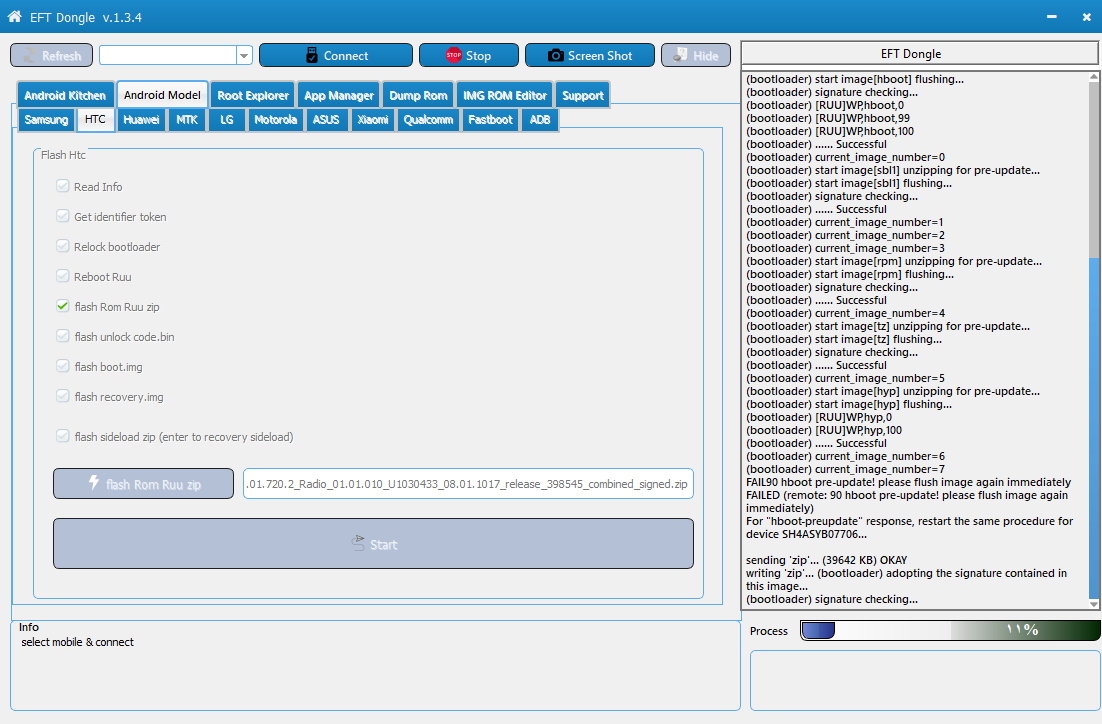Click log scrollbar down arrow
Image resolution: width=1102 pixels, height=724 pixels.
click(x=1094, y=604)
